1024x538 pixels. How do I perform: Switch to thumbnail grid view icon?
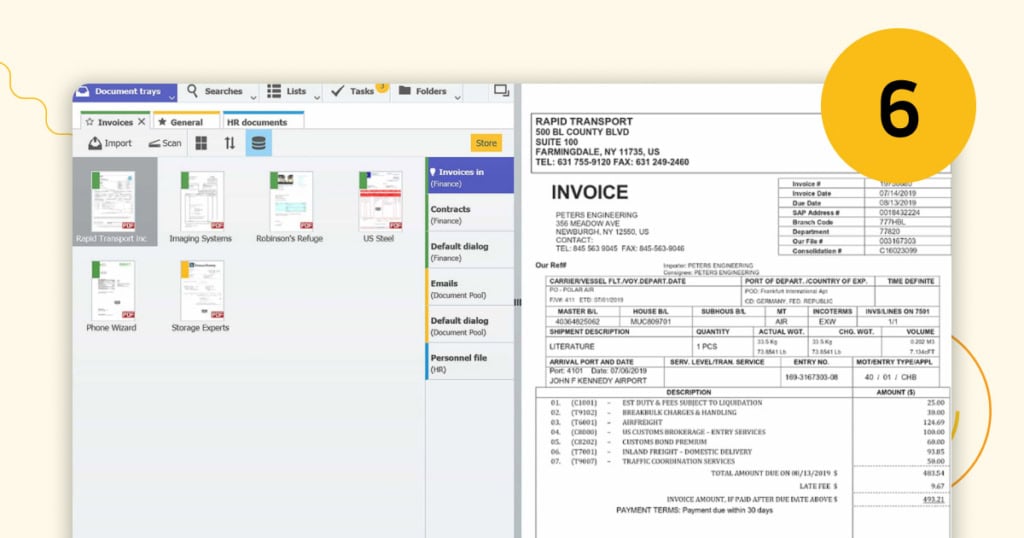click(201, 143)
